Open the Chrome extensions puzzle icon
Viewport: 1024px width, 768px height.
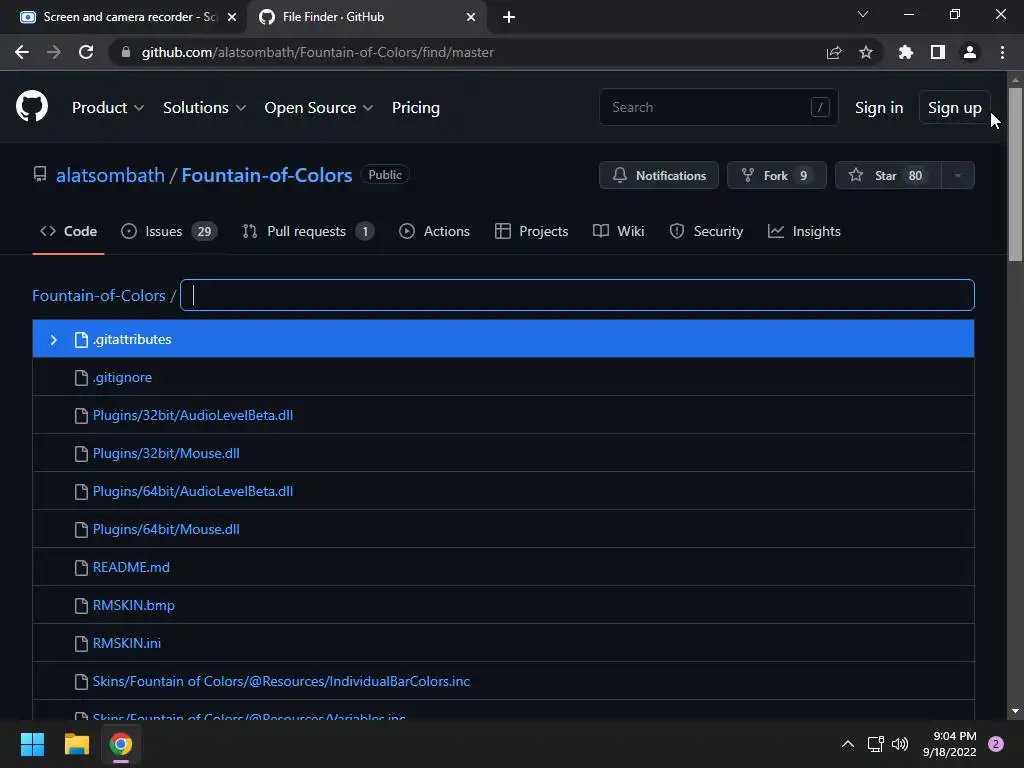coord(906,52)
